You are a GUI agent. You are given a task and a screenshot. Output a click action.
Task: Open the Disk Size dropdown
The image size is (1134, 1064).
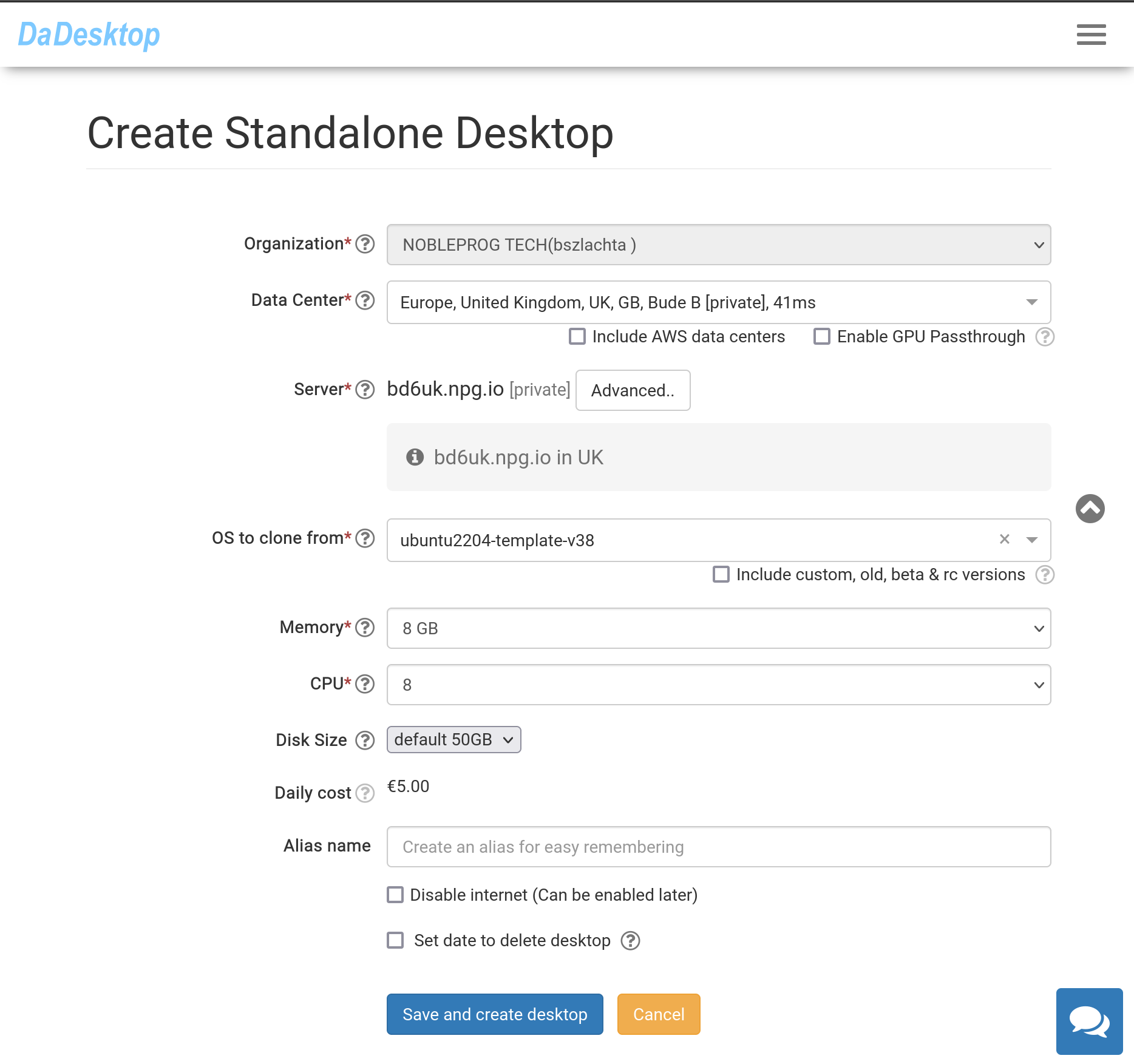coord(453,740)
